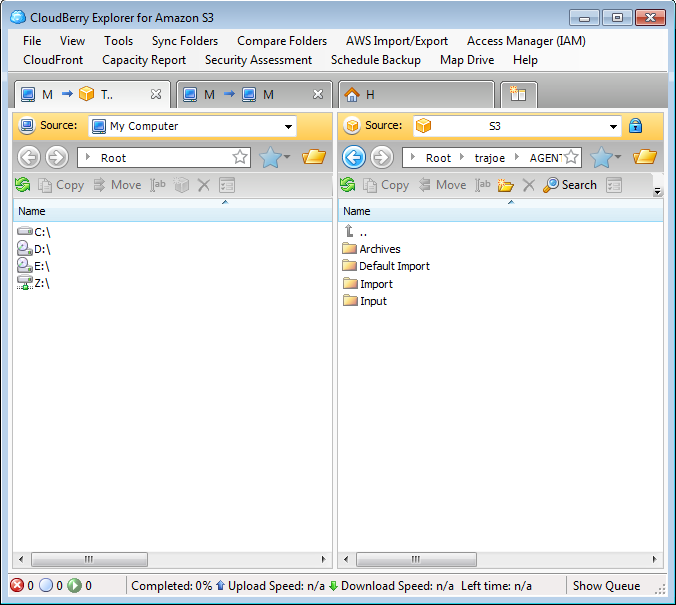Image resolution: width=676 pixels, height=605 pixels.
Task: Open the View menu
Action: point(72,41)
